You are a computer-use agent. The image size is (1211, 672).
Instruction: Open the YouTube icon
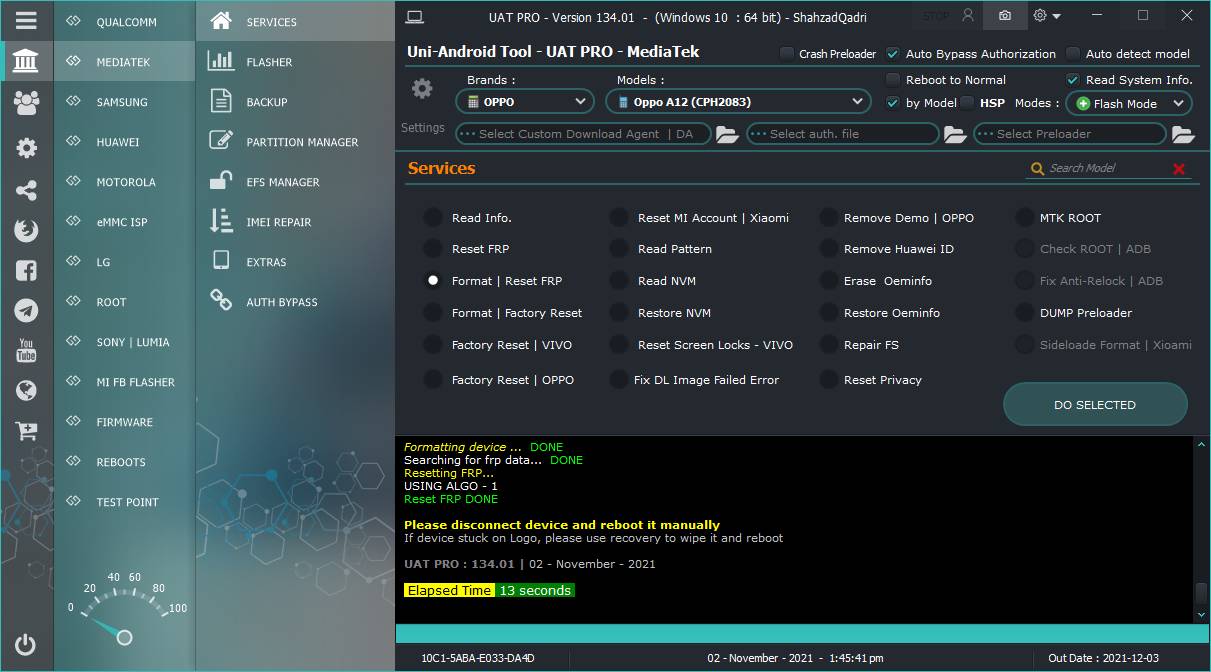point(27,350)
